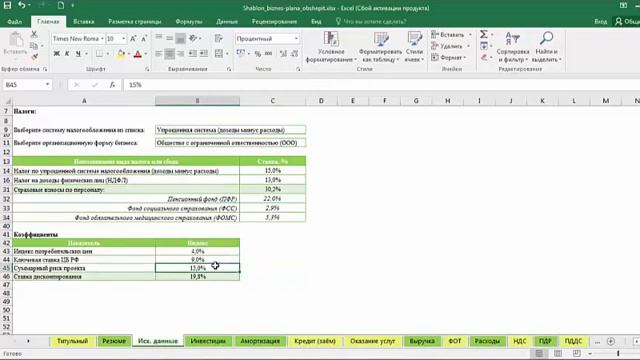Apply the red font color A
The height and width of the screenshot is (360, 640).
pyautogui.click(x=138, y=53)
